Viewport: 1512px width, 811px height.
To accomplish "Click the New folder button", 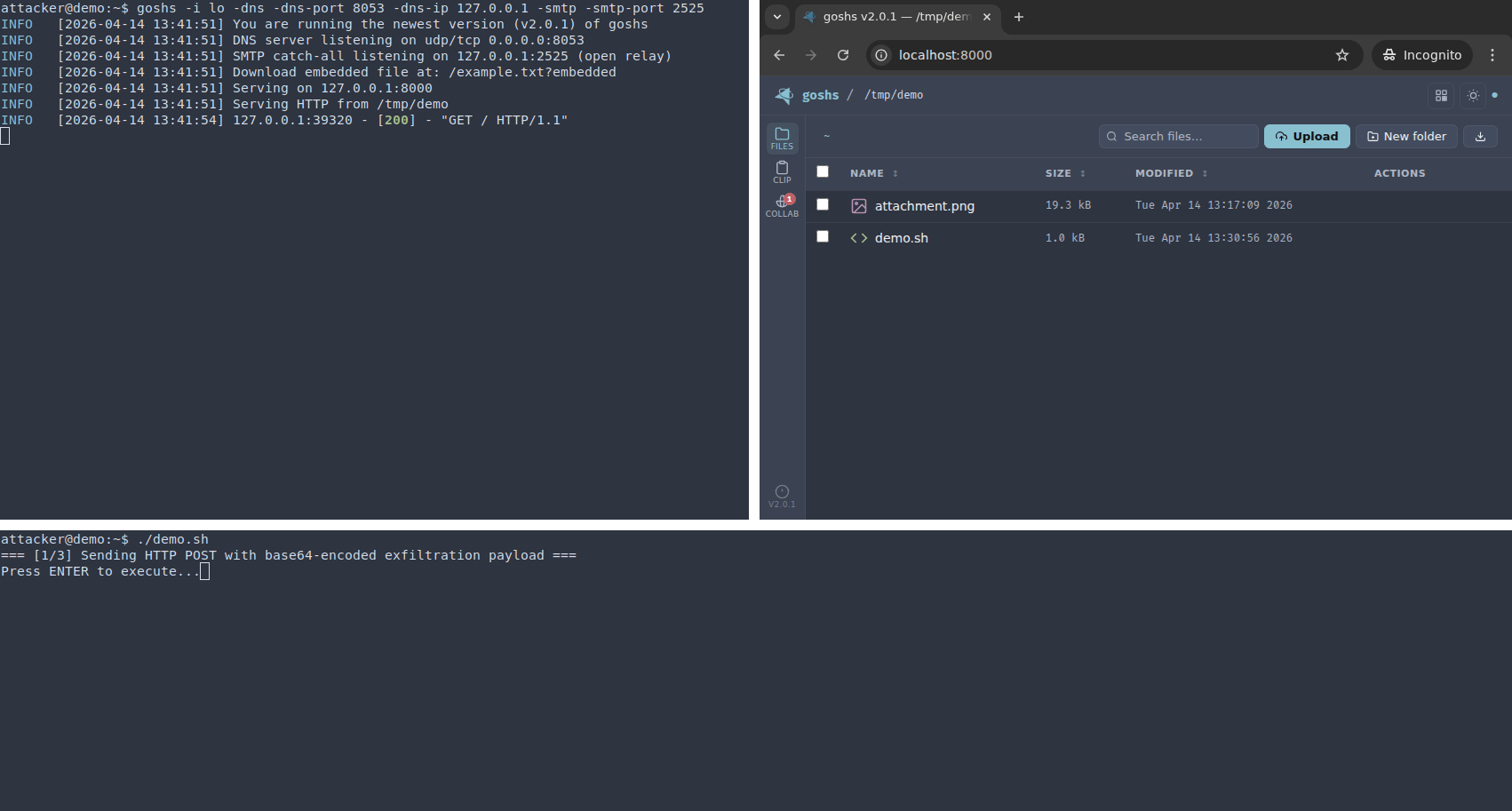I will point(1405,136).
